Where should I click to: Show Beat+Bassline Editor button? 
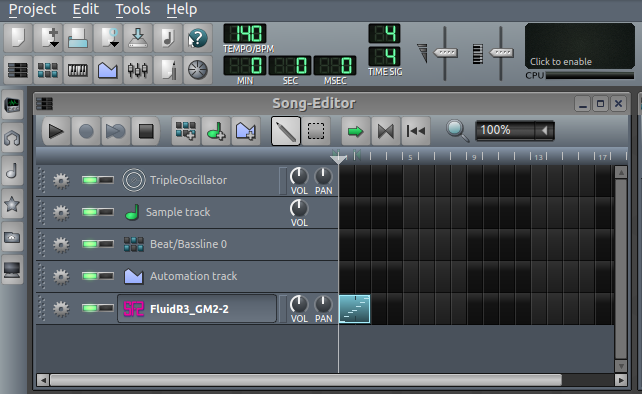48,70
